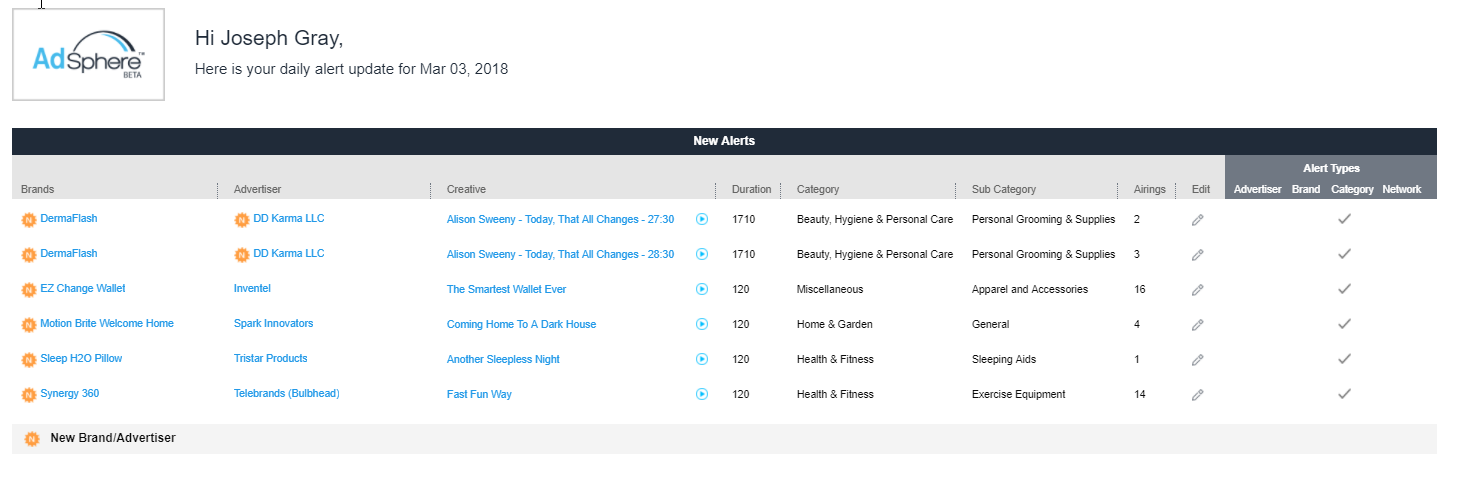The width and height of the screenshot is (1466, 486).
Task: Open Alison Sweeny 27:30 creative title
Action: 560,220
